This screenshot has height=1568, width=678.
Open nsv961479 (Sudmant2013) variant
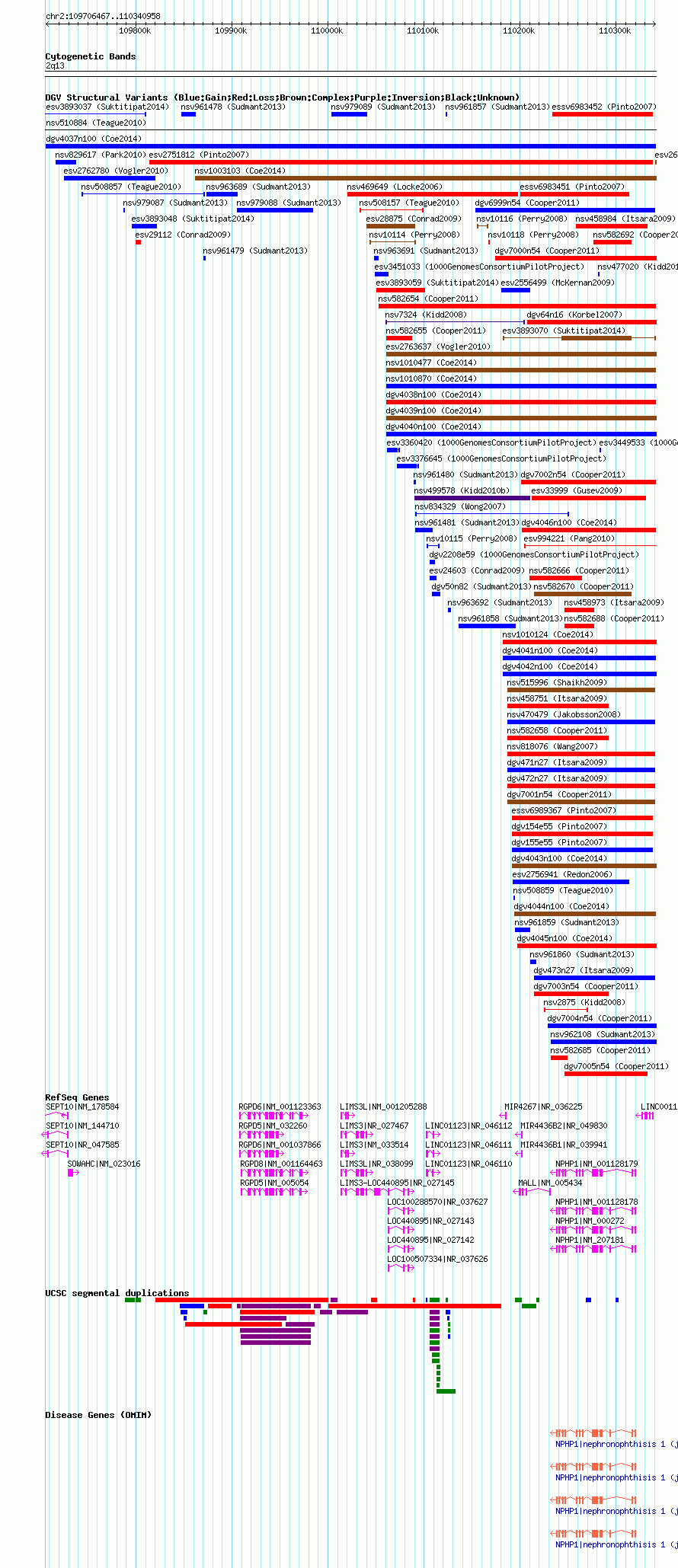[255, 251]
